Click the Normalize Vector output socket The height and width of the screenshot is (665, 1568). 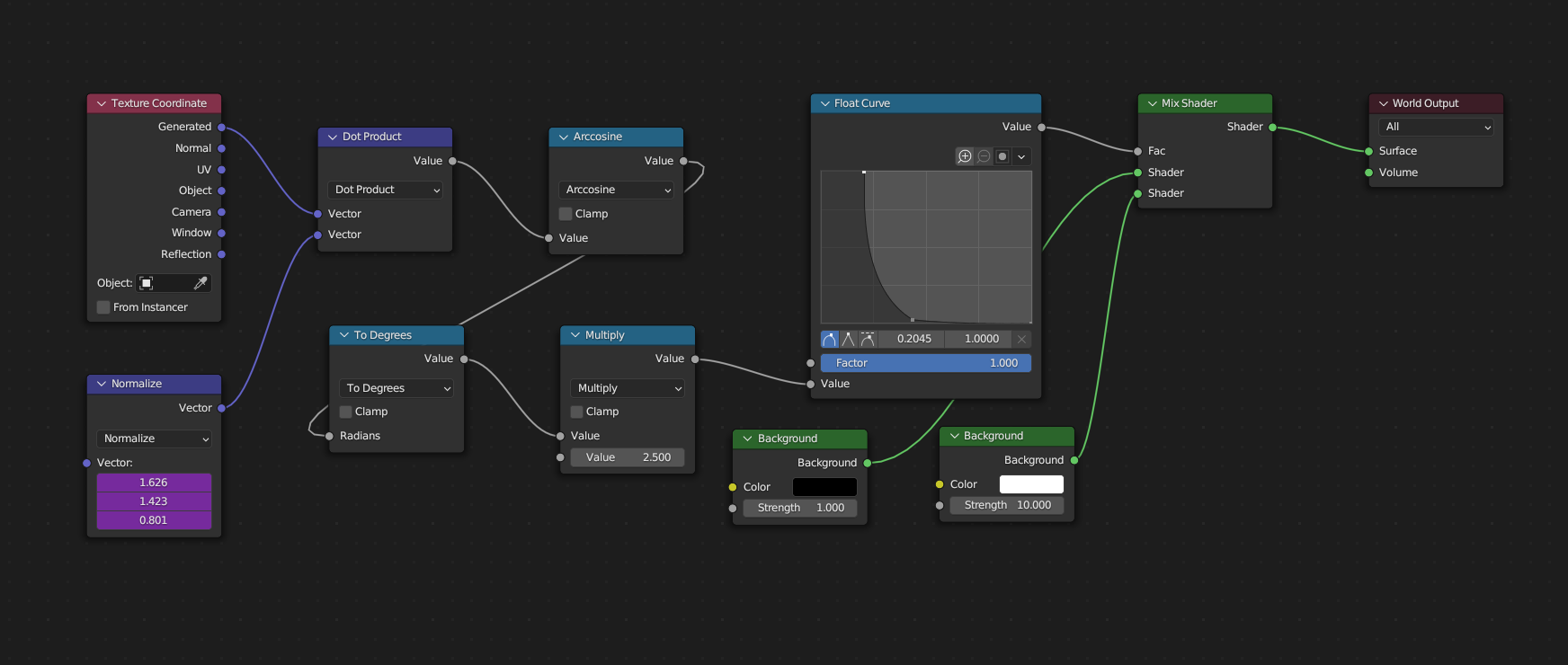pyautogui.click(x=221, y=408)
